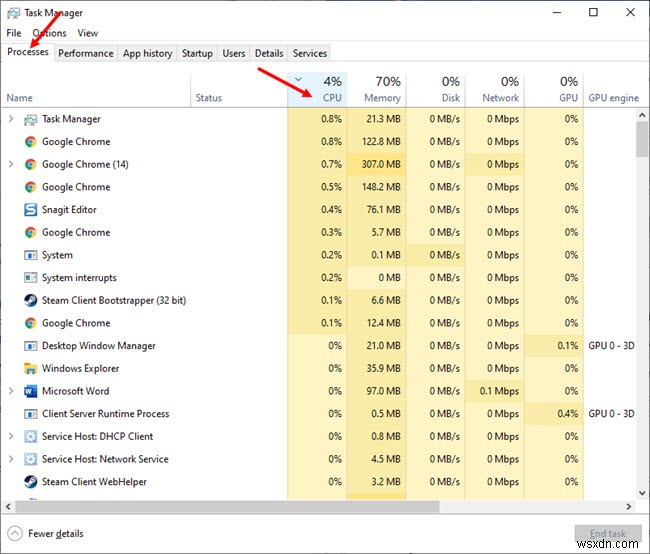Select the Snagit Editor process row
This screenshot has height=554, width=650.
pyautogui.click(x=319, y=210)
